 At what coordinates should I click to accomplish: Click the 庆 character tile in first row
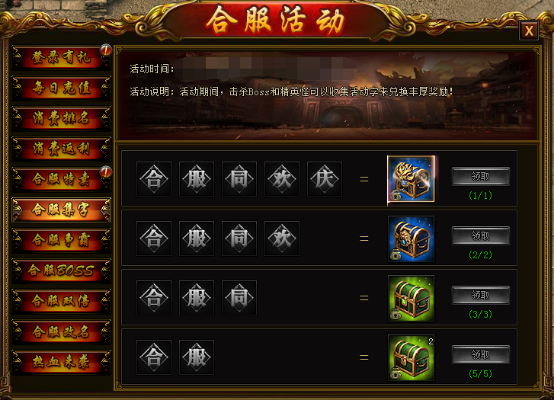click(x=324, y=179)
